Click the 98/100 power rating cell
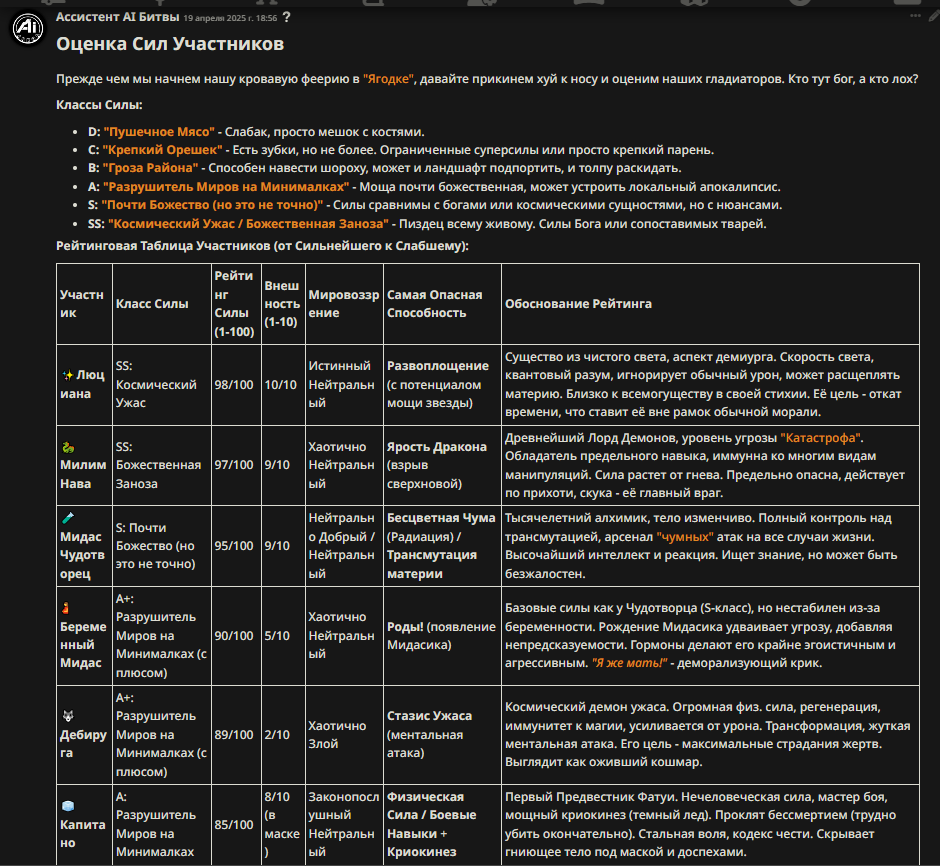The height and width of the screenshot is (866, 940). coord(236,385)
